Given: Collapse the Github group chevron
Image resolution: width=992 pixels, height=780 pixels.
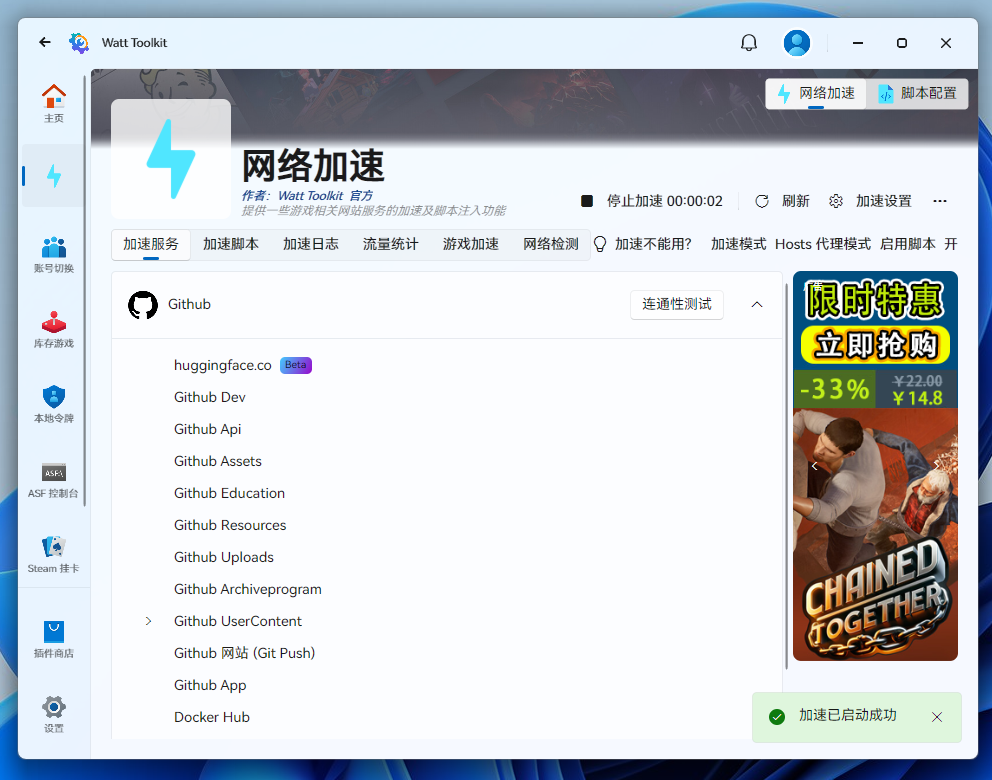Looking at the screenshot, I should point(757,305).
